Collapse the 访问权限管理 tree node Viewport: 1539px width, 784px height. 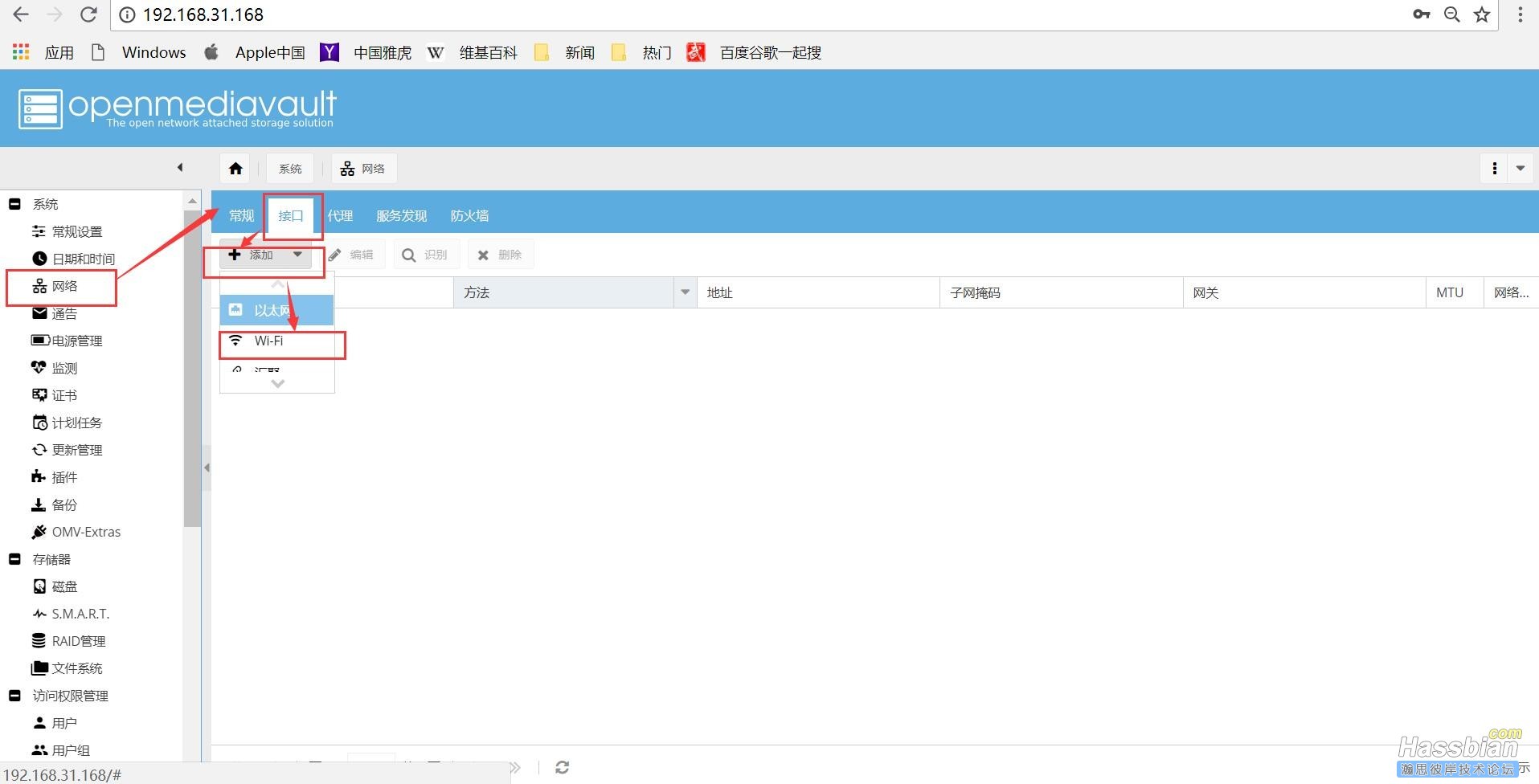[14, 696]
